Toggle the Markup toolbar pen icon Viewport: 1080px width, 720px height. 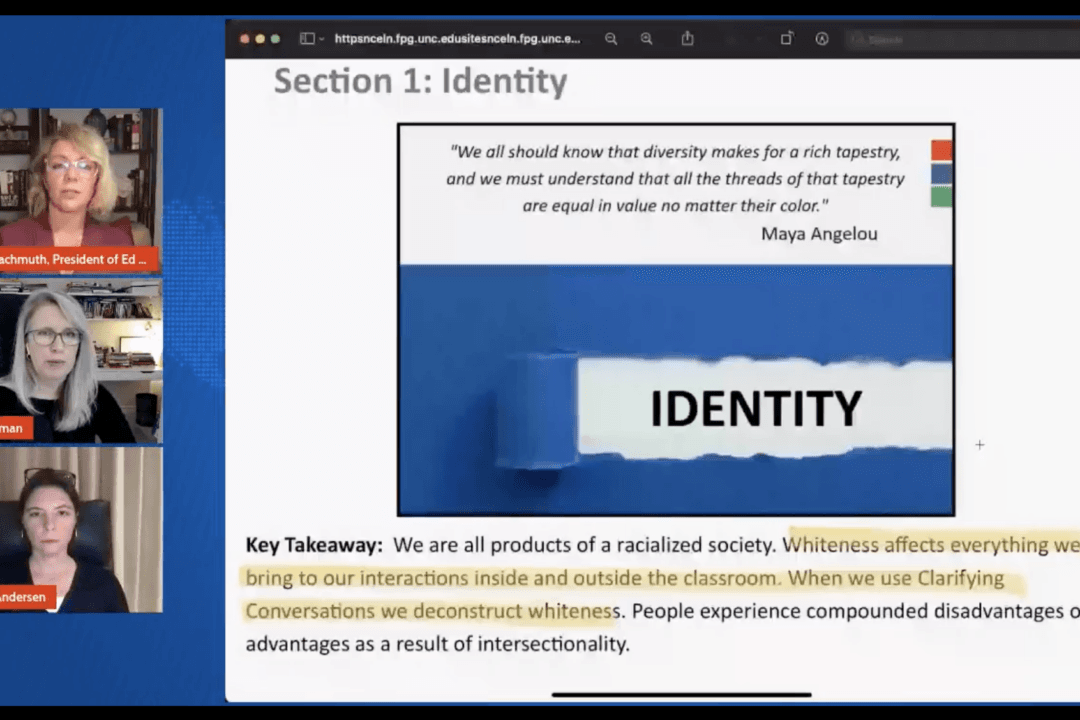(822, 39)
